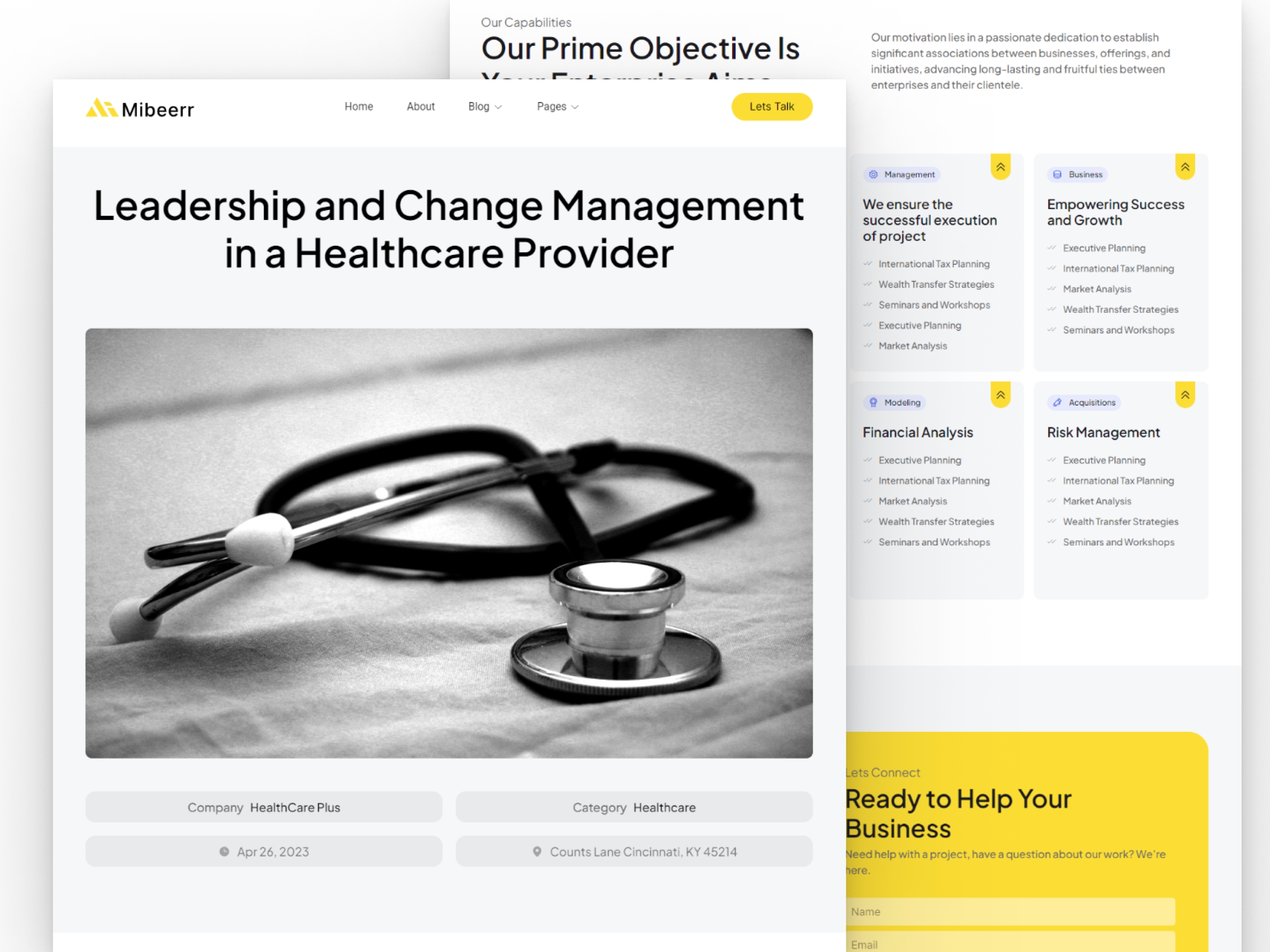The width and height of the screenshot is (1270, 952).
Task: Click the Lets Talk button
Action: (771, 106)
